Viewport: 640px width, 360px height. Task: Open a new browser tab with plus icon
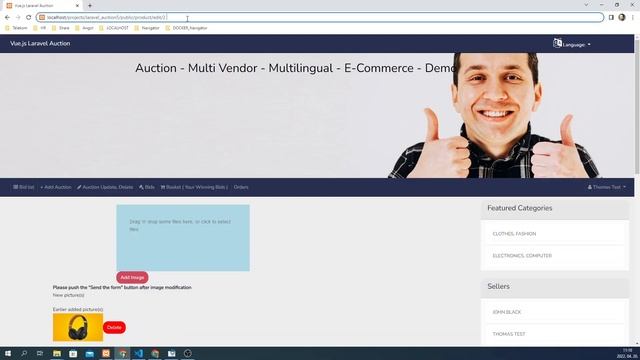coord(90,6)
